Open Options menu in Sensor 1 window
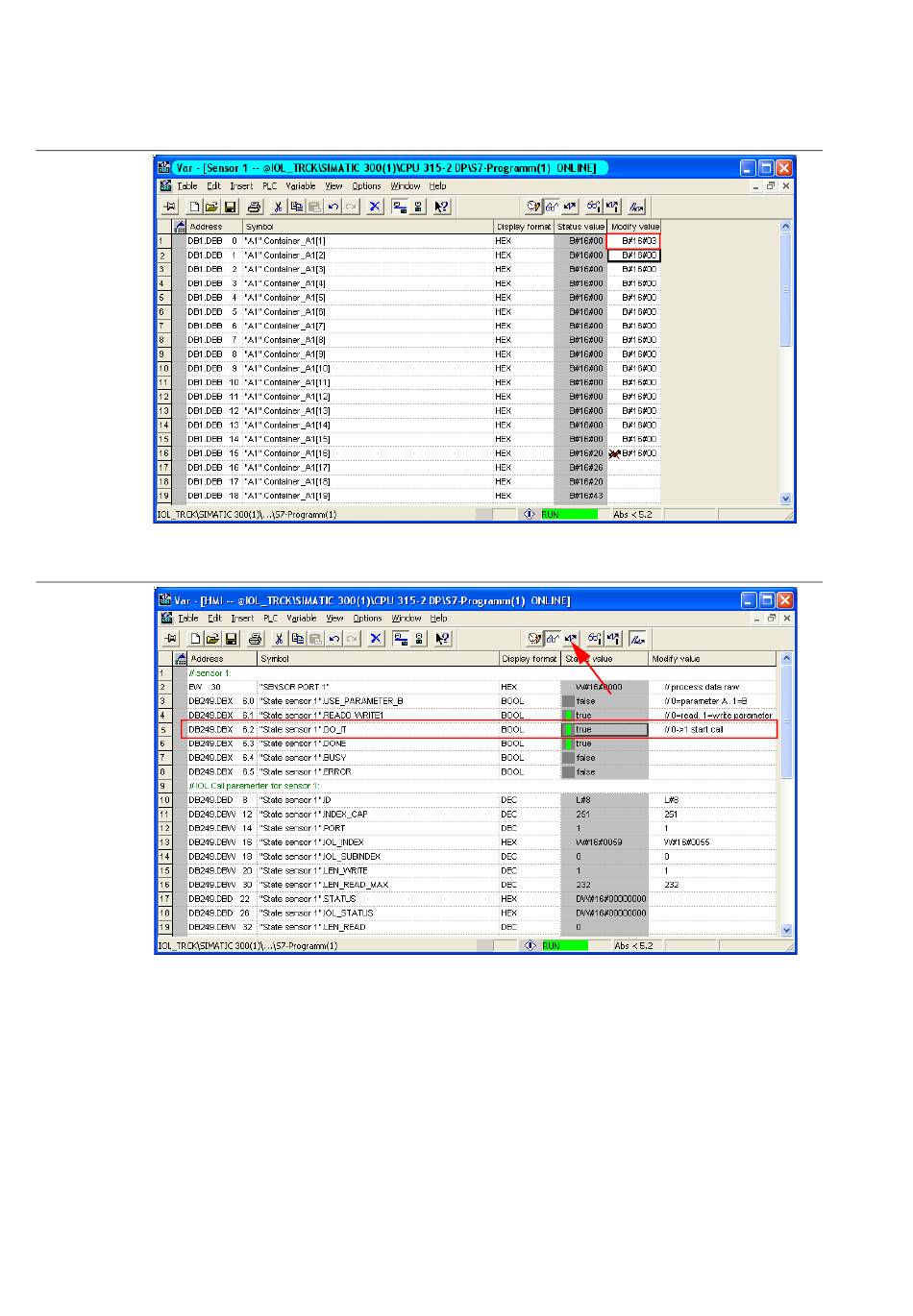The image size is (913, 1316). [x=366, y=186]
